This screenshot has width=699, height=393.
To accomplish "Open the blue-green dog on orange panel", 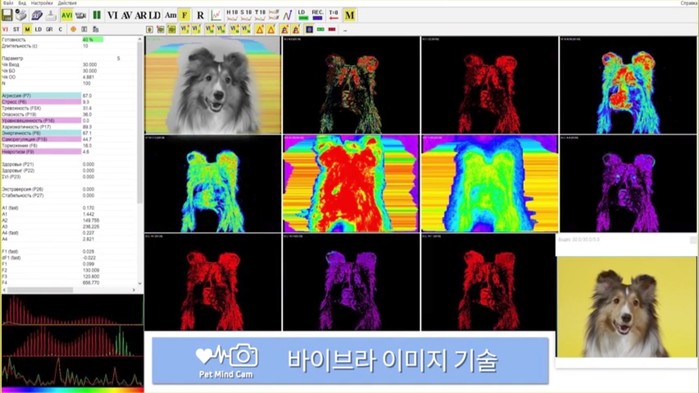I will 489,184.
